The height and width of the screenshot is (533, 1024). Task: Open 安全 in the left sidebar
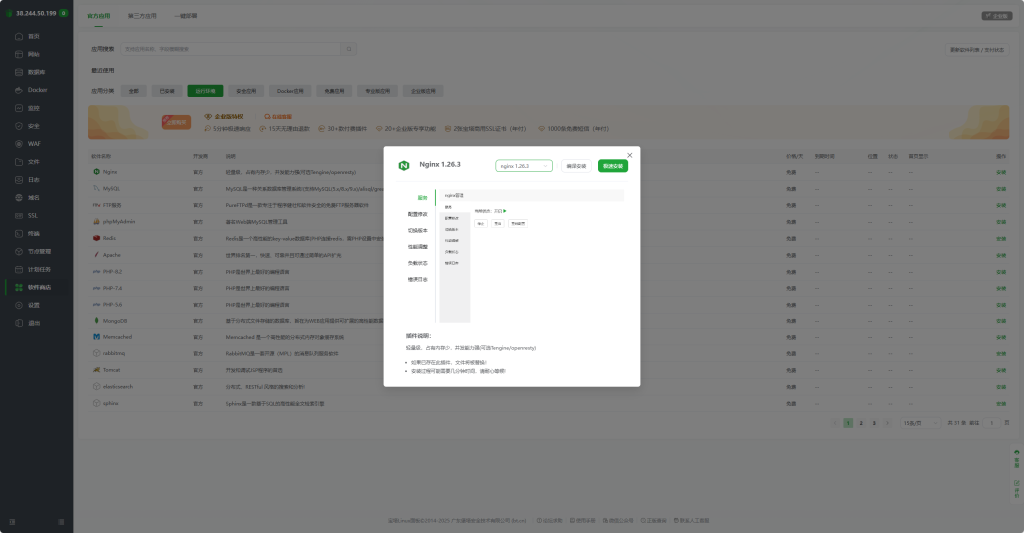[33, 126]
